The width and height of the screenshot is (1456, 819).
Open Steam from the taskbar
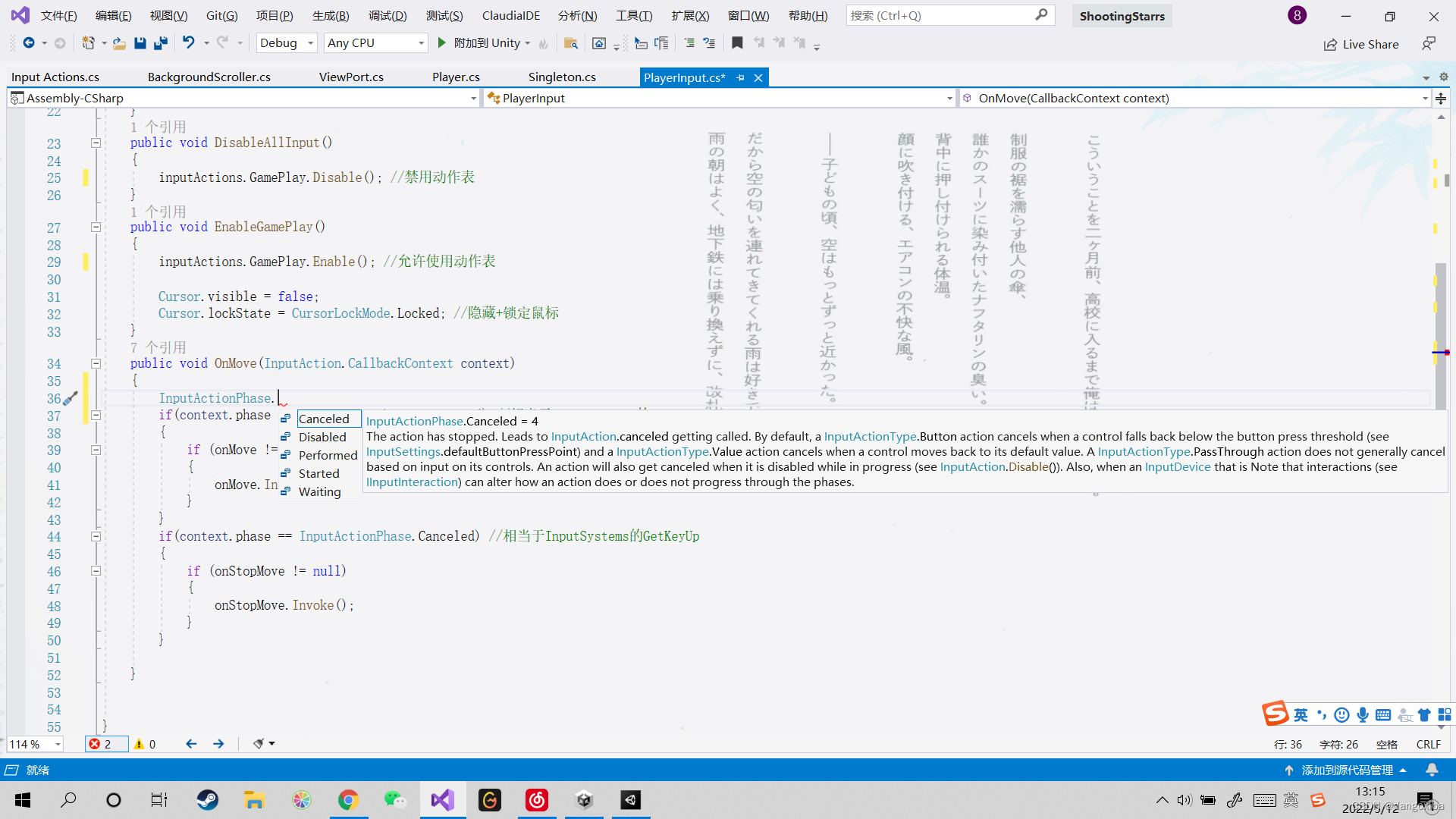tap(207, 800)
